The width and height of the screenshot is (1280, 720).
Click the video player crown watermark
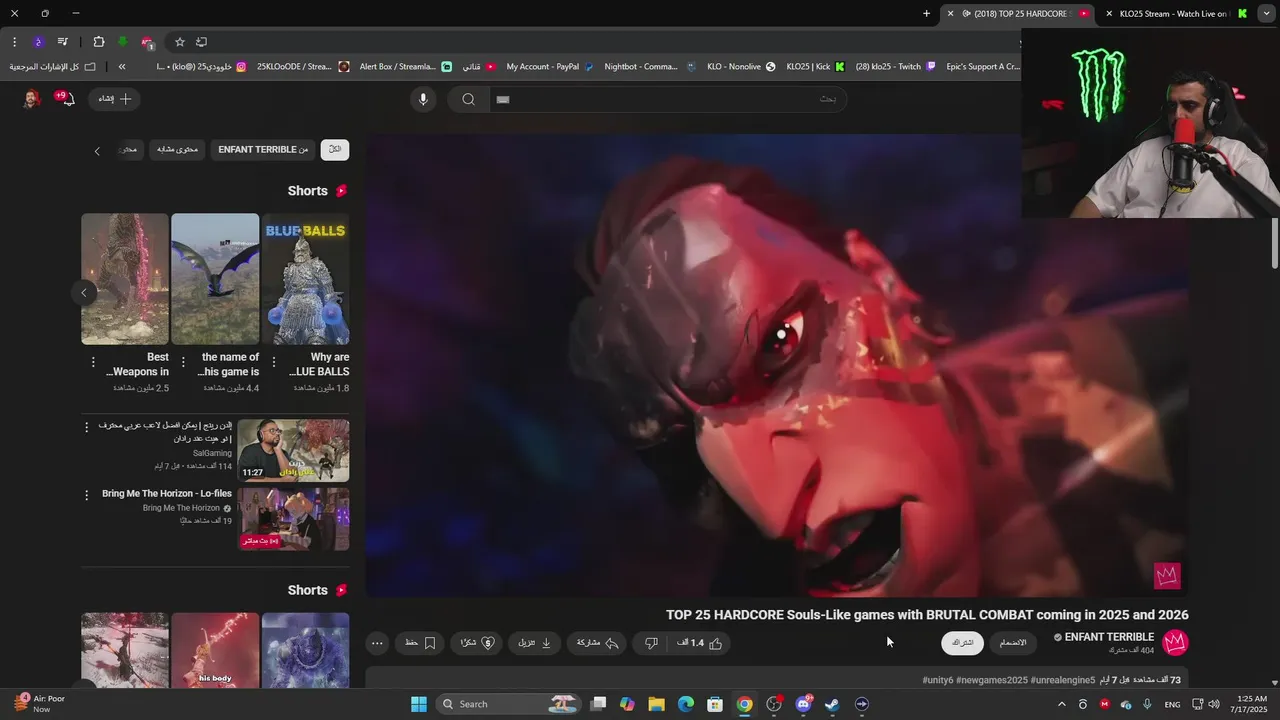[1167, 575]
